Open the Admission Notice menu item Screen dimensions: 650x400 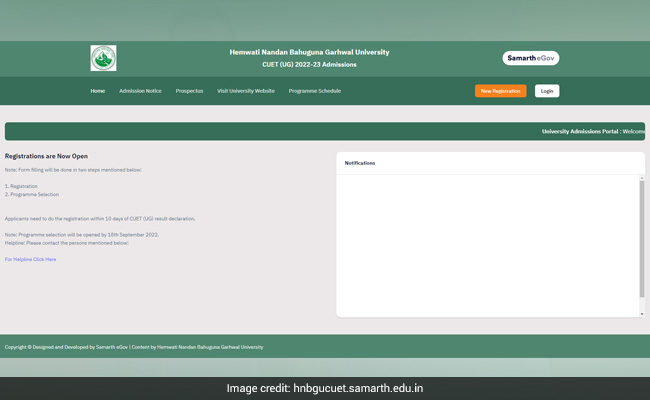click(x=140, y=91)
